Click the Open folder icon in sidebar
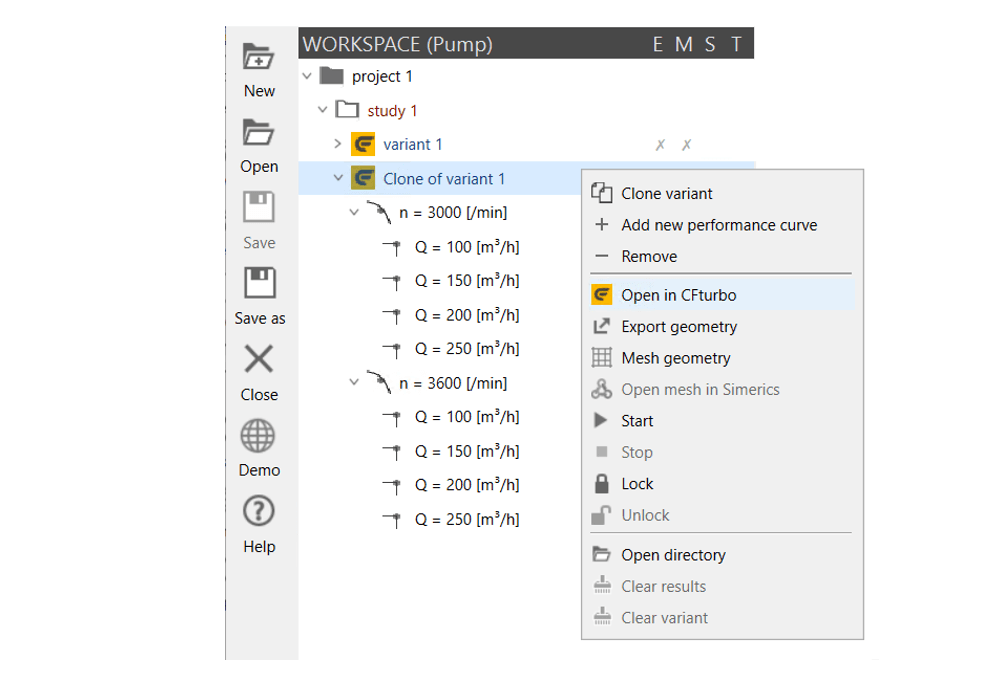990x686 pixels. 259,133
